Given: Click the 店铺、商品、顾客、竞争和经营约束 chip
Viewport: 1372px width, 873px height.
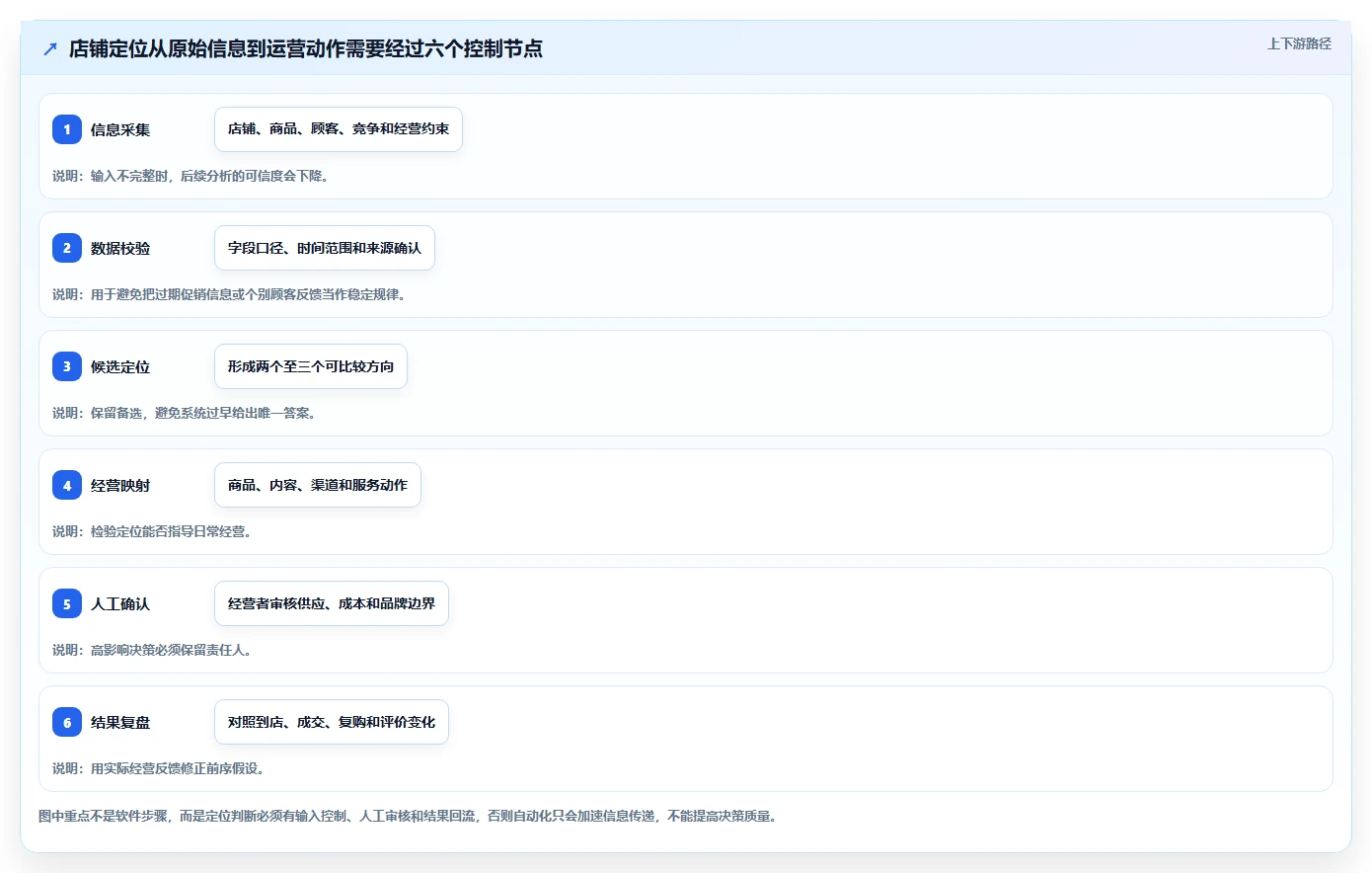Looking at the screenshot, I should [x=339, y=129].
